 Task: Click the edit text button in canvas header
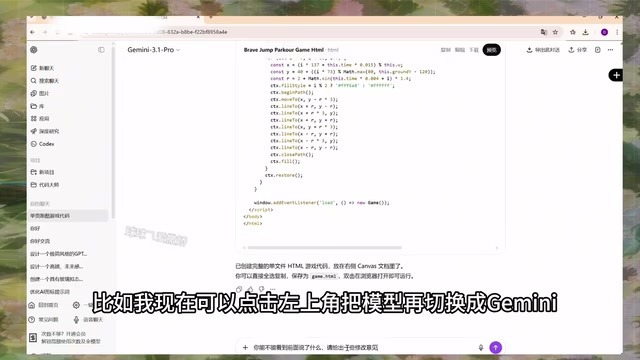tap(460, 50)
